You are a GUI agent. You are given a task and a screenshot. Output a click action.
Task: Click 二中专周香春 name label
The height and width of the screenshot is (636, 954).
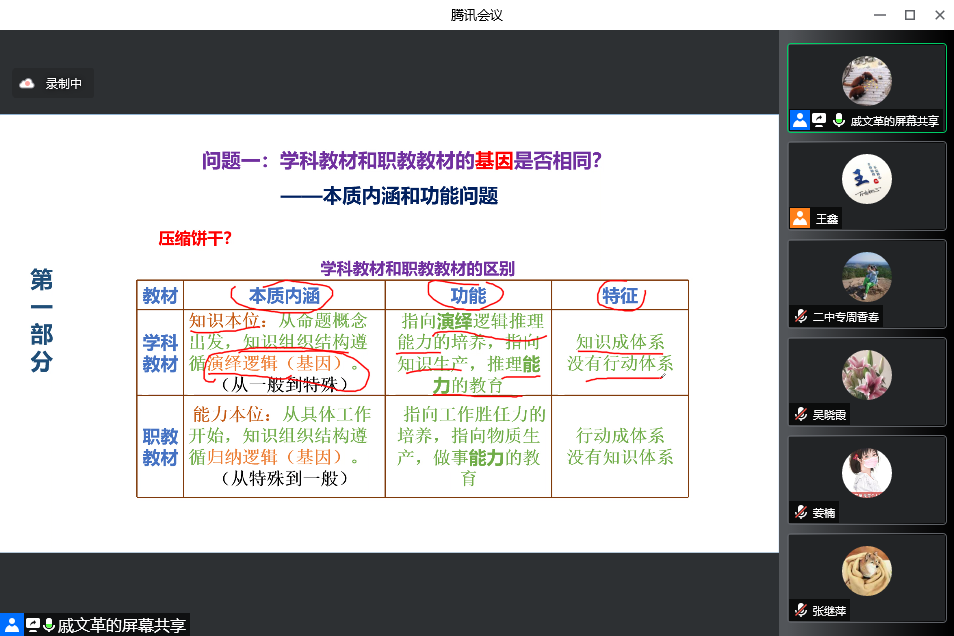pos(846,317)
